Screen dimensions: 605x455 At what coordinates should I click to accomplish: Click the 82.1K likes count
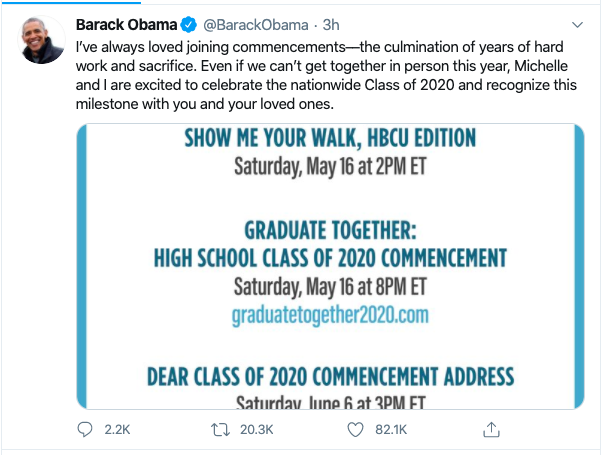click(x=390, y=430)
